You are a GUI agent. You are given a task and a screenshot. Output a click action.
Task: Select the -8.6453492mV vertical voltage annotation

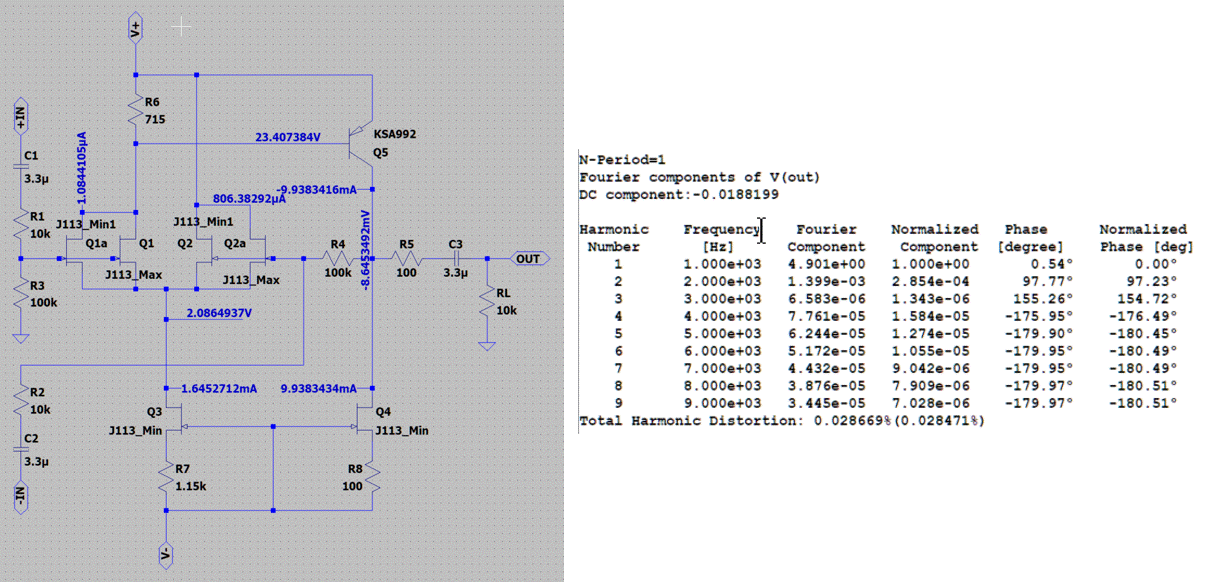[366, 249]
